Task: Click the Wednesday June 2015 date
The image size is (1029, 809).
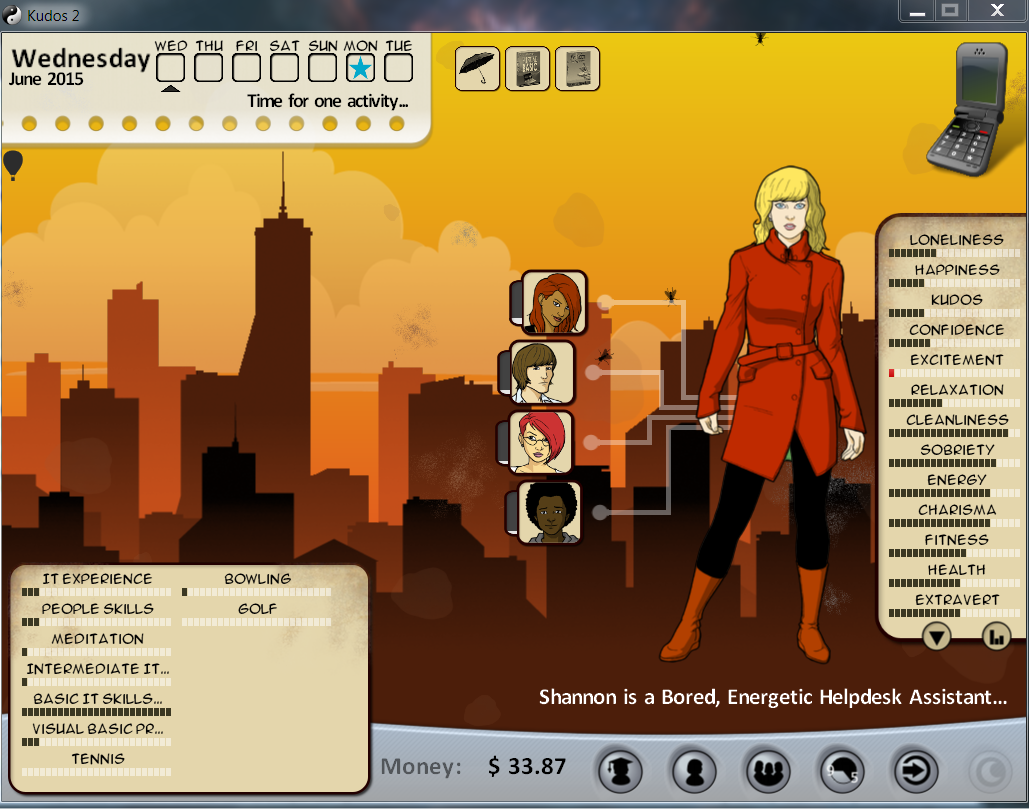Action: [80, 66]
